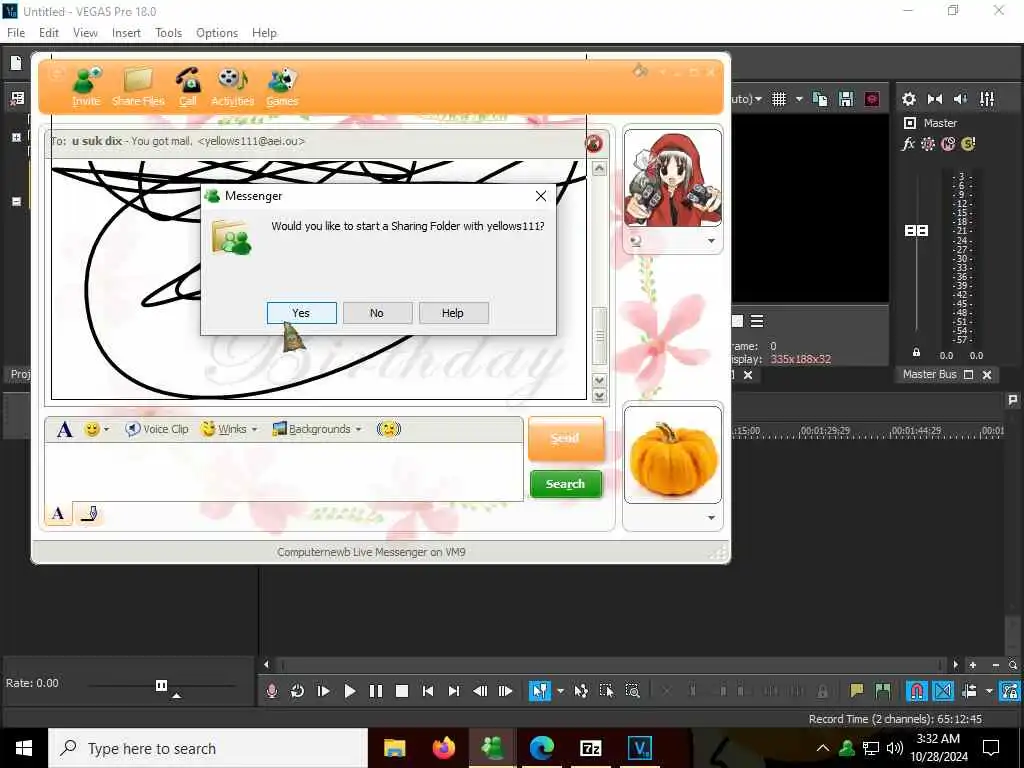Screen dimensions: 1024x768
Task: Toggle Master bus mute icon
Action: point(948,144)
